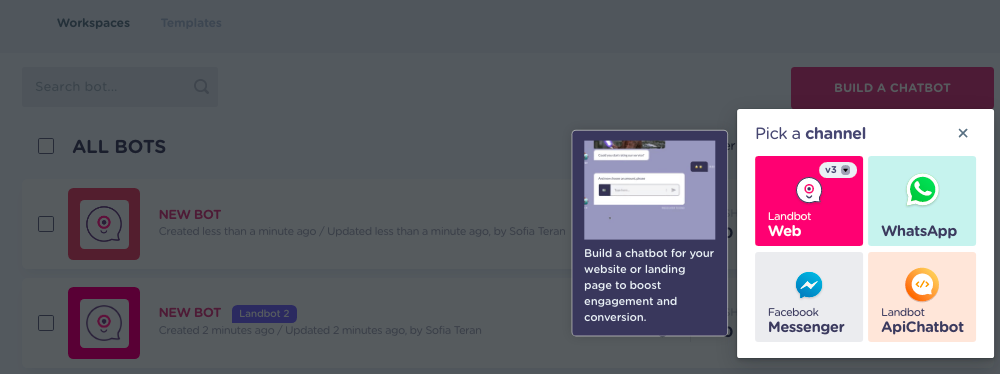Click the Landbot Web smiley icon
This screenshot has width=1000, height=374.
pyautogui.click(x=809, y=190)
